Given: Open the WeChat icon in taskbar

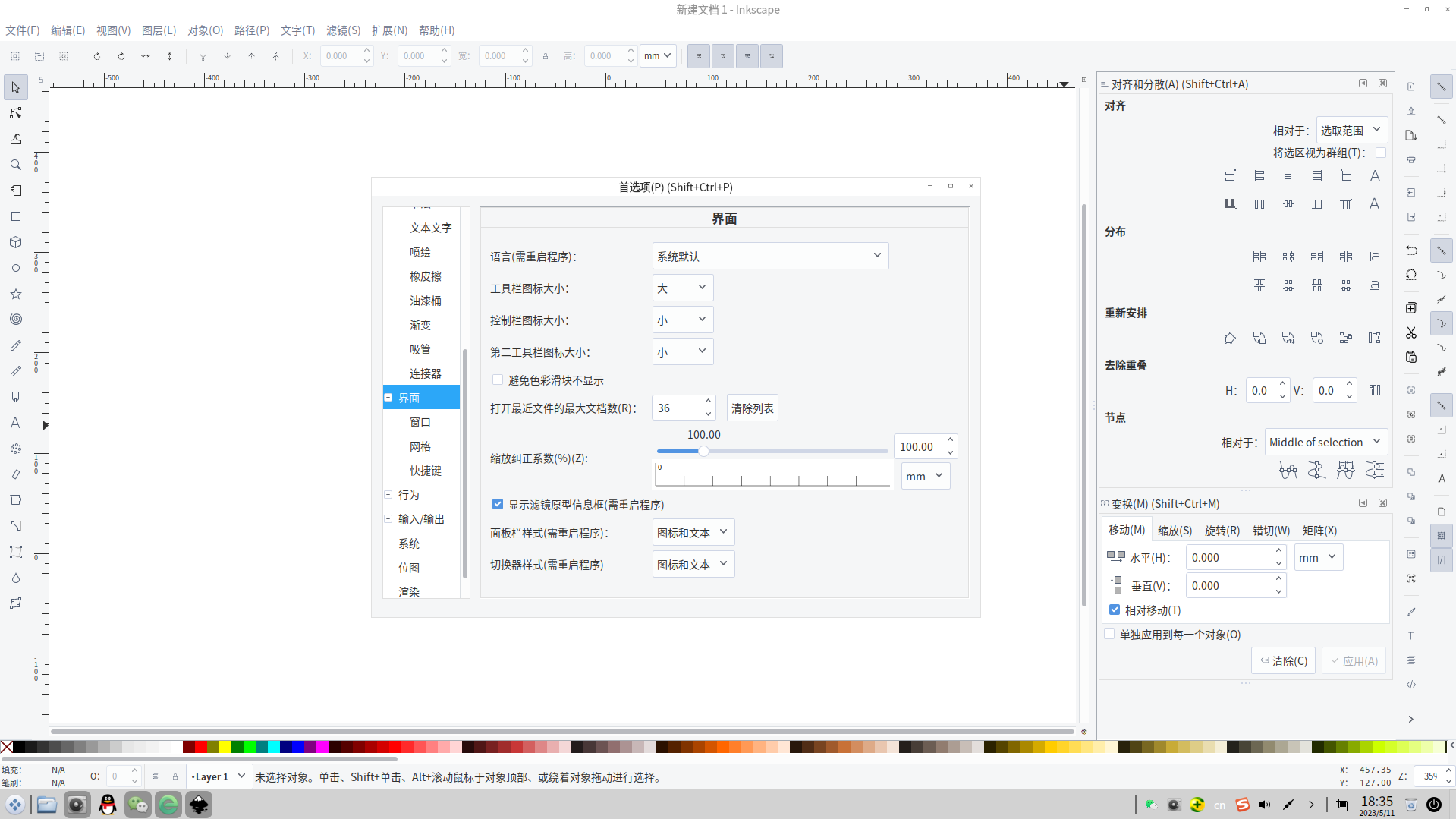Looking at the screenshot, I should coord(138,805).
